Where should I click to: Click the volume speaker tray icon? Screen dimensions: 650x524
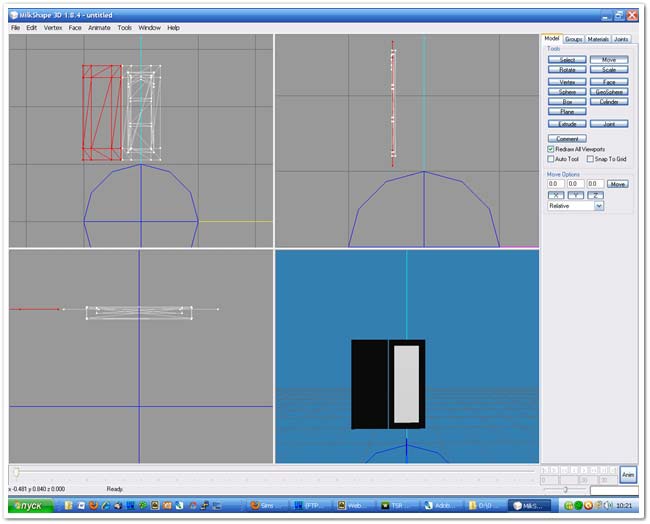point(608,506)
